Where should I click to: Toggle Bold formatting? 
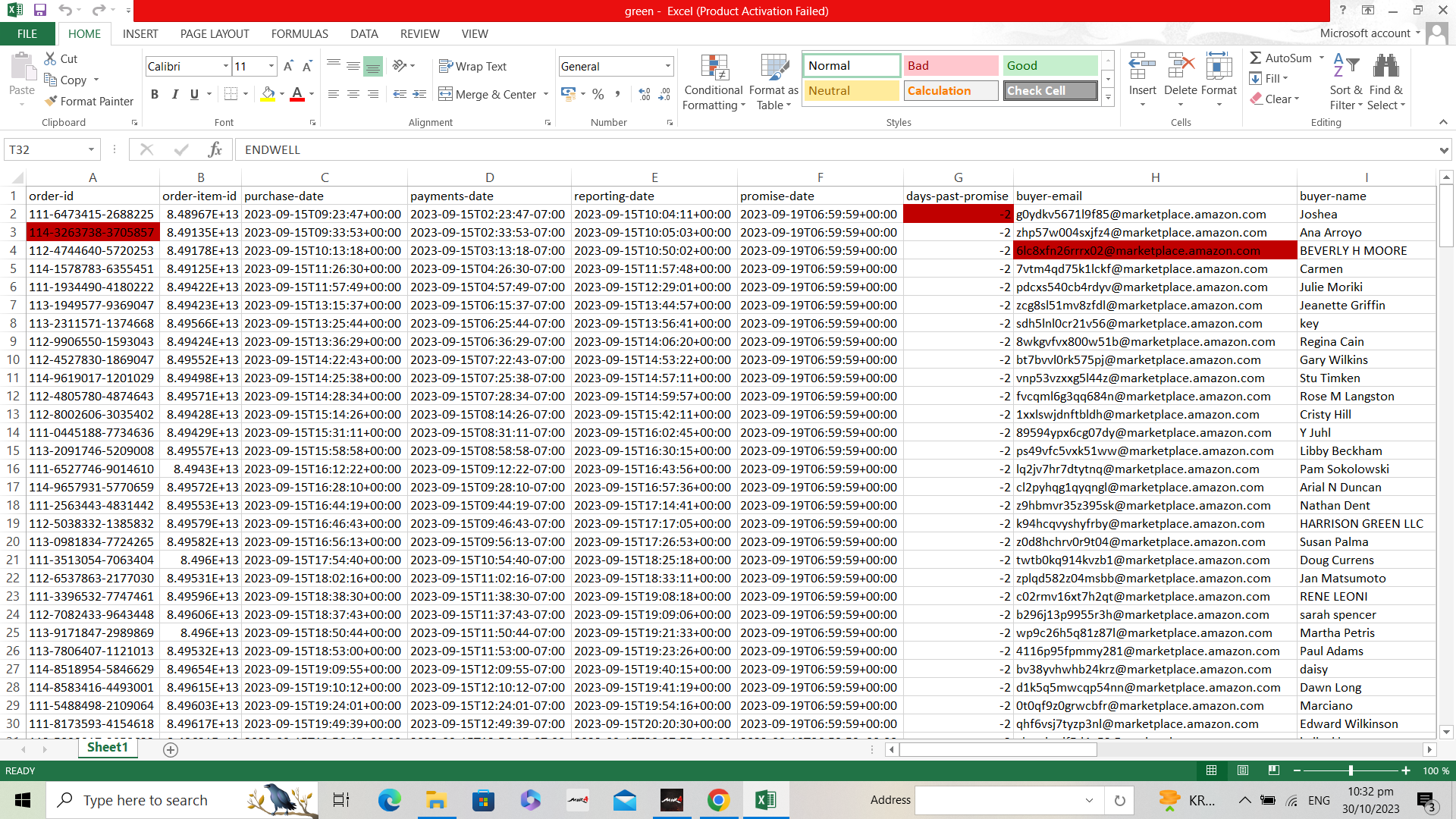coord(155,95)
